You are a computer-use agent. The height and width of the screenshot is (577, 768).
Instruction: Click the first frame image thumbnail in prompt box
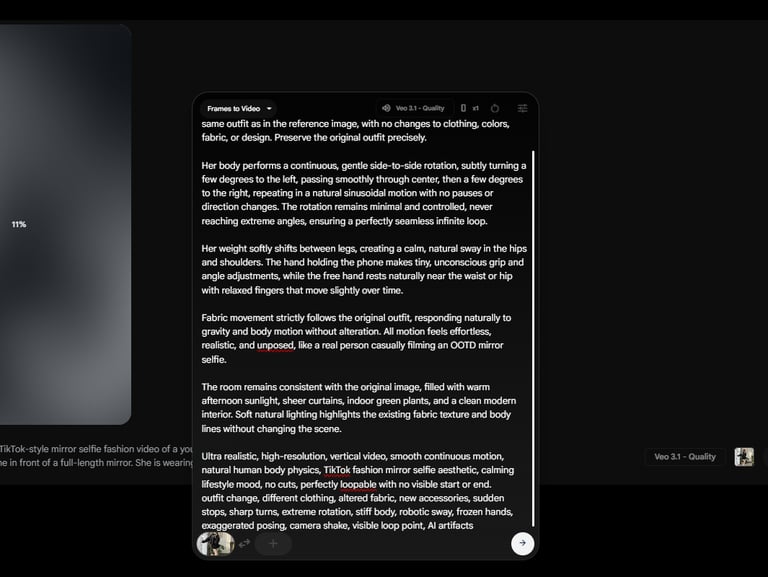click(216, 543)
